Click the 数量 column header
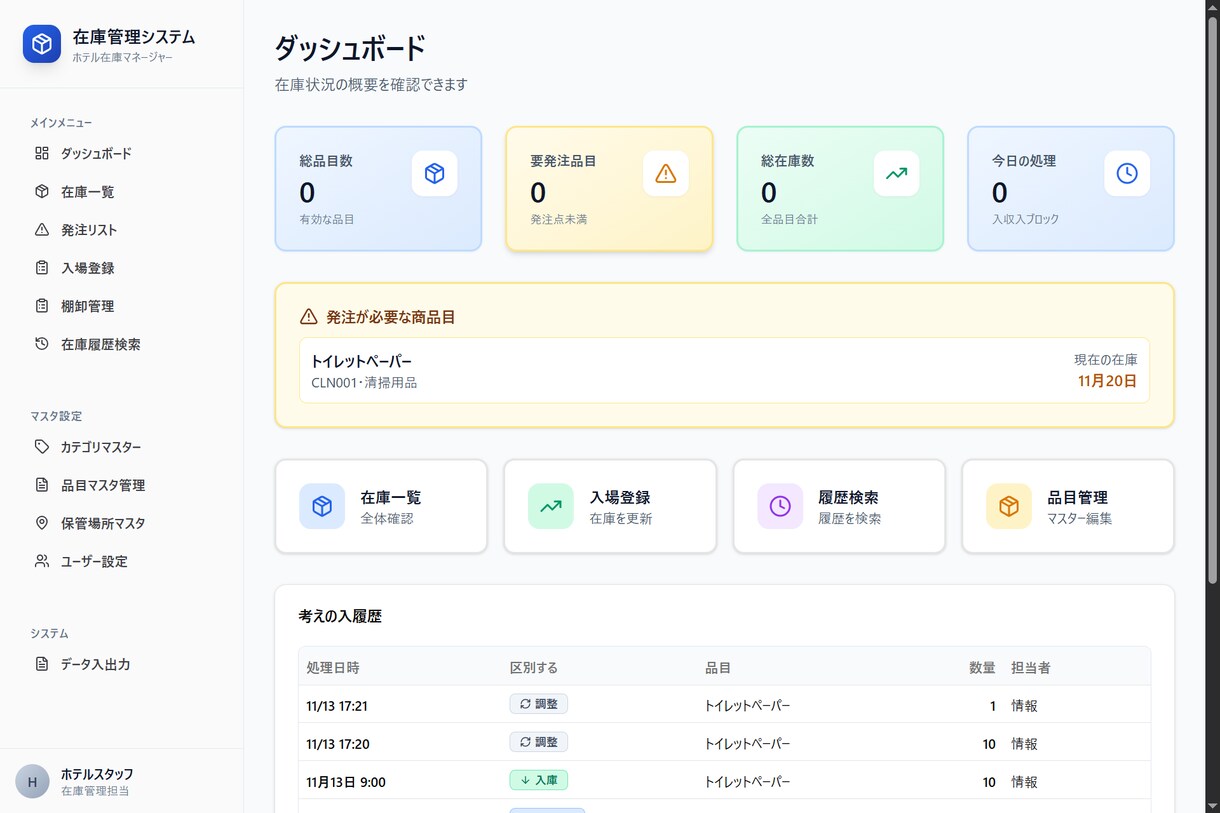1220x813 pixels. [x=982, y=667]
